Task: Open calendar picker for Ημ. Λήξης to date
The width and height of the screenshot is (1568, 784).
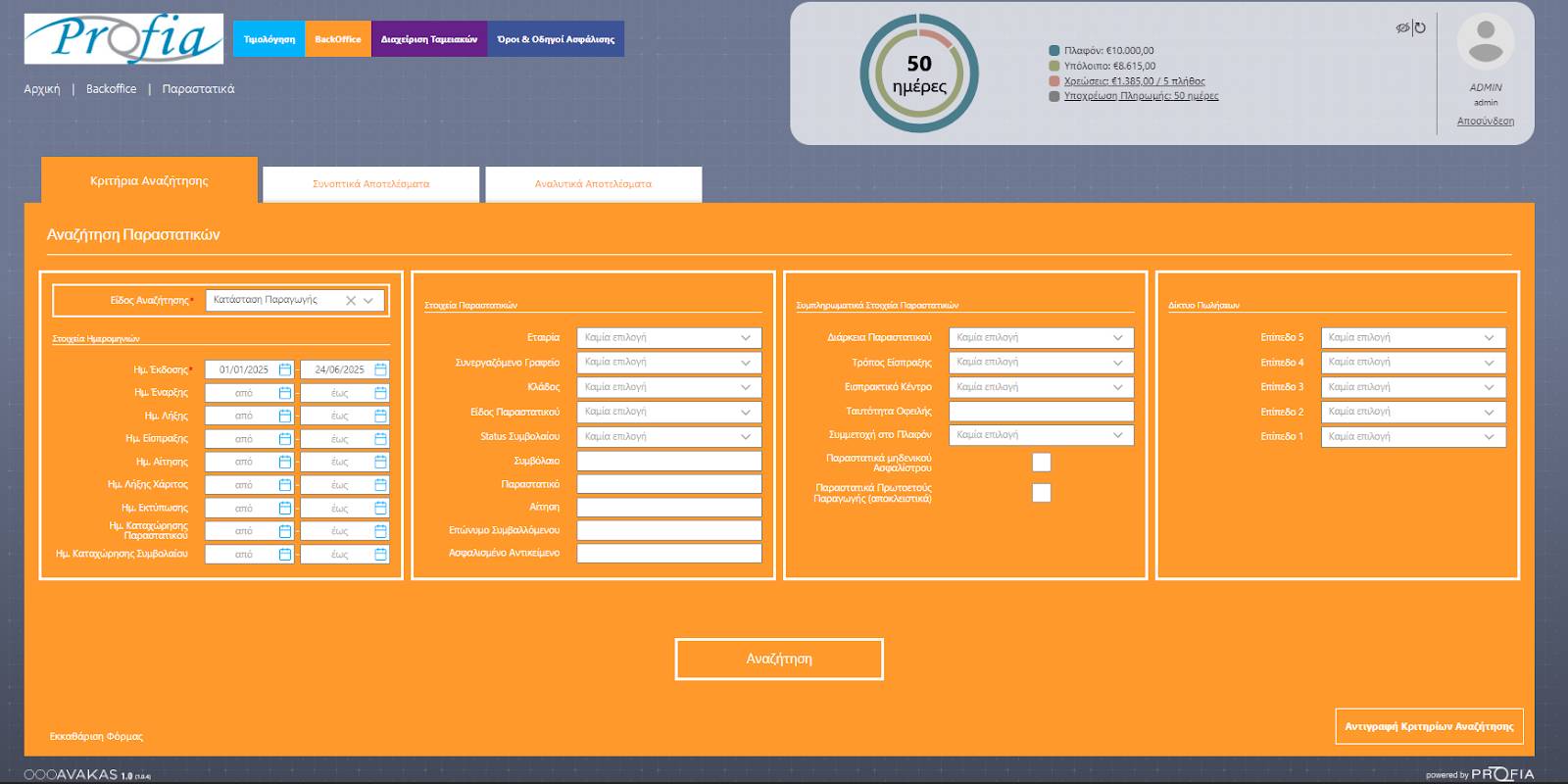Action: coord(380,416)
